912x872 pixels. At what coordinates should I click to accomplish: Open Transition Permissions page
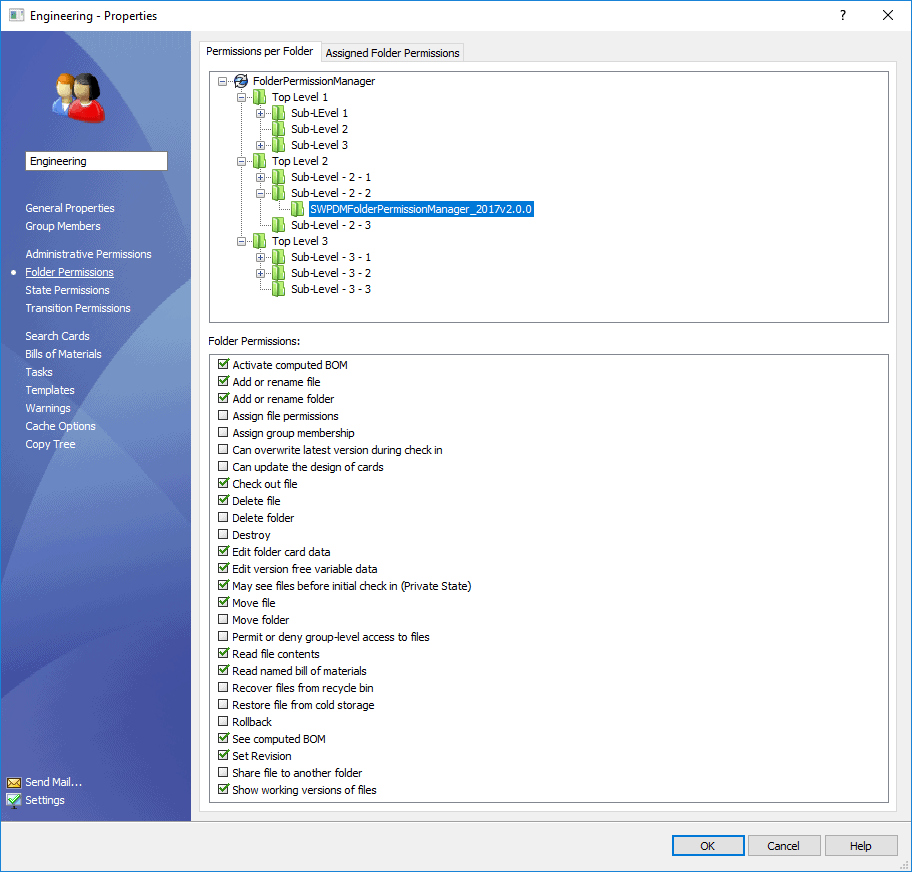78,308
